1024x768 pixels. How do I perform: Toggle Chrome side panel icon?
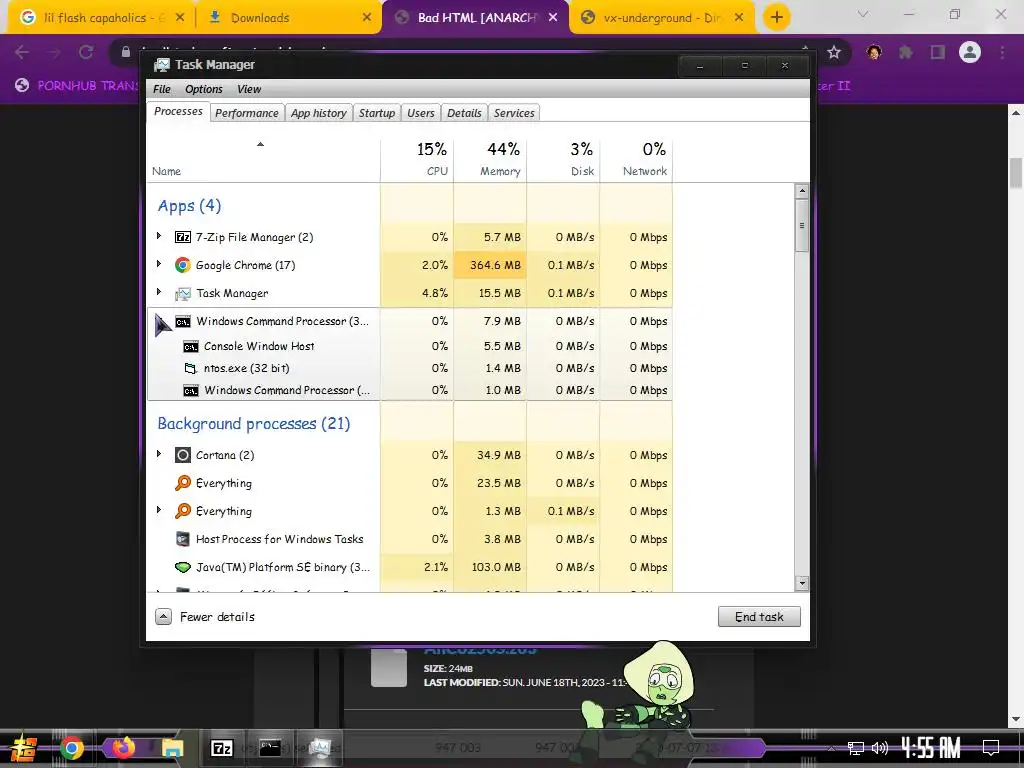[x=938, y=52]
